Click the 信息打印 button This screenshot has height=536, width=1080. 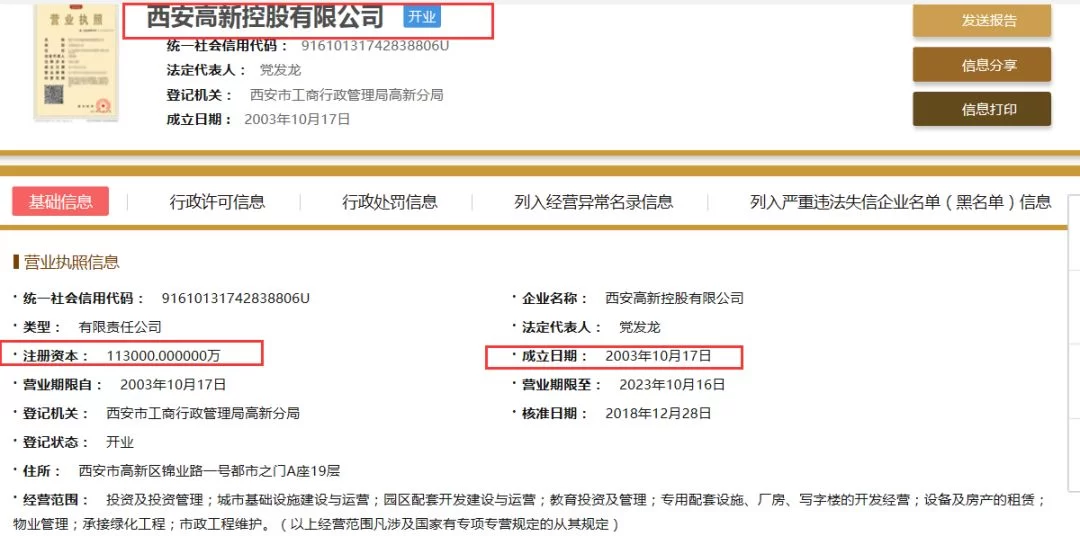click(981, 109)
